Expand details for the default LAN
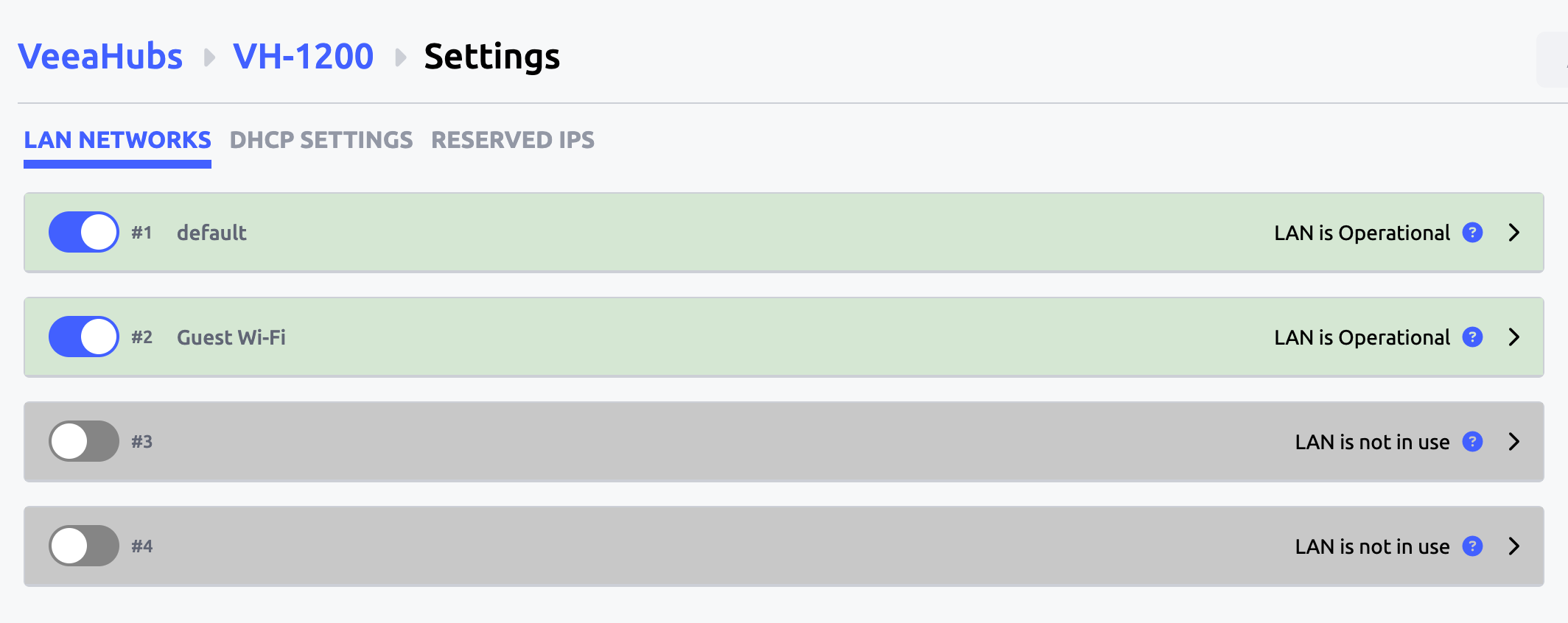Viewport: 1568px width, 623px height. click(x=1515, y=232)
